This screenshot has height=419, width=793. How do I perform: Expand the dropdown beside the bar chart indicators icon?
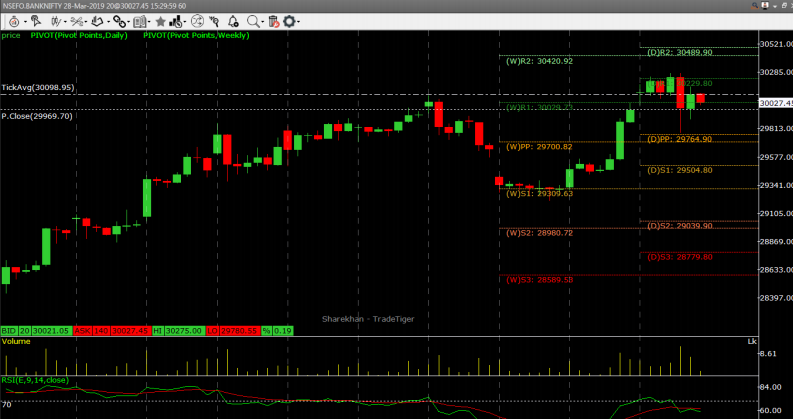tap(185, 22)
